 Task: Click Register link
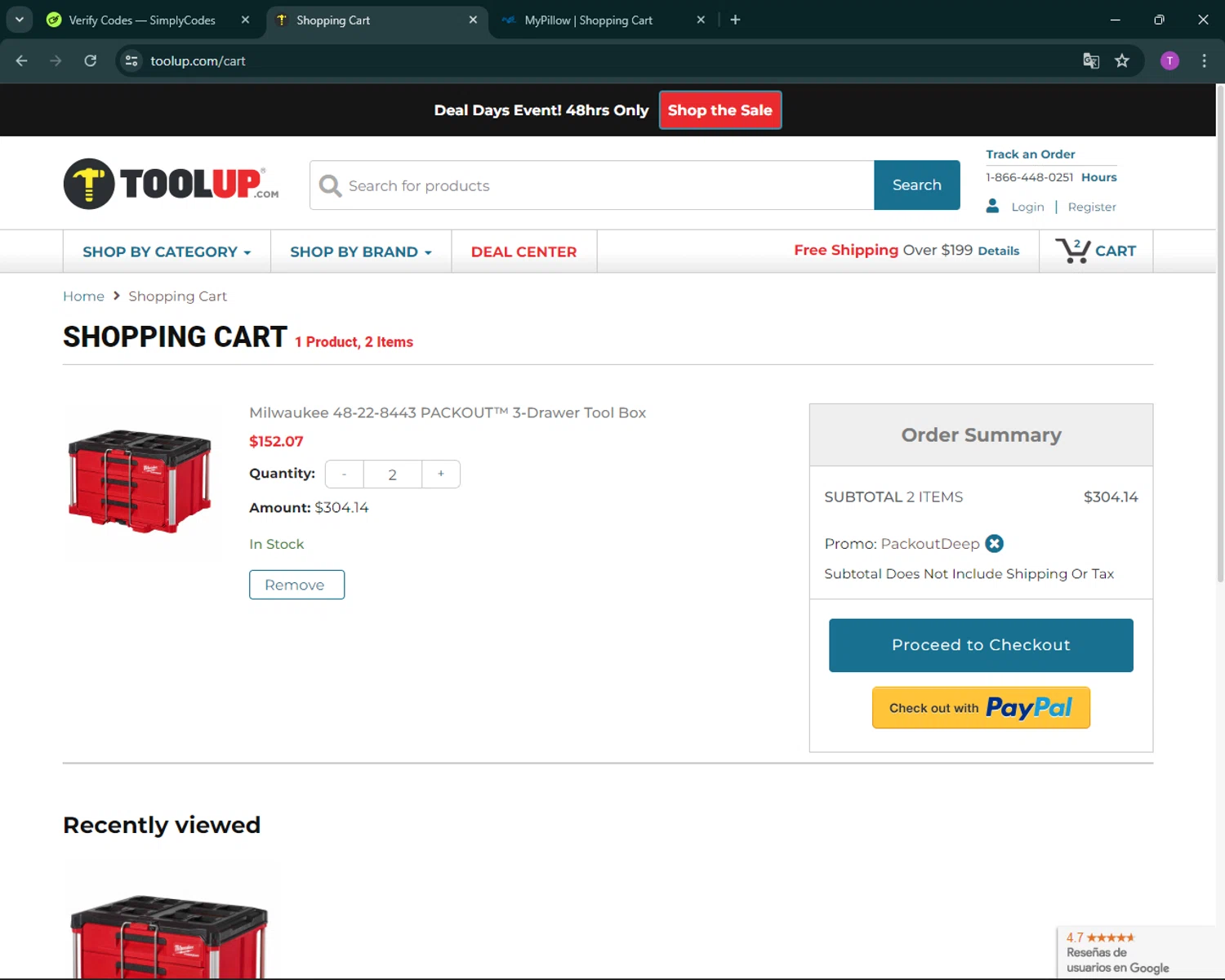click(1092, 207)
